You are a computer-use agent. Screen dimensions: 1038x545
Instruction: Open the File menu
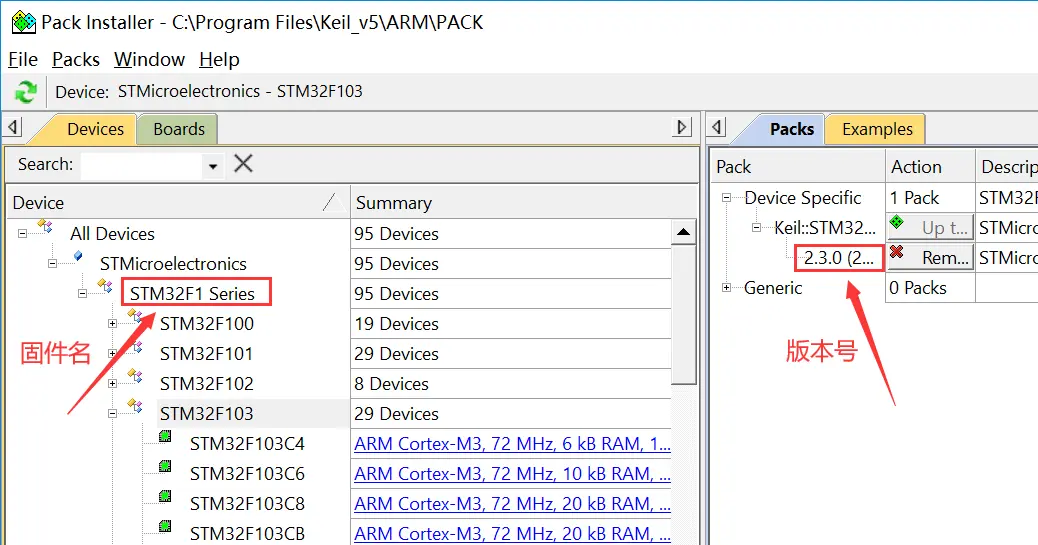coord(23,60)
